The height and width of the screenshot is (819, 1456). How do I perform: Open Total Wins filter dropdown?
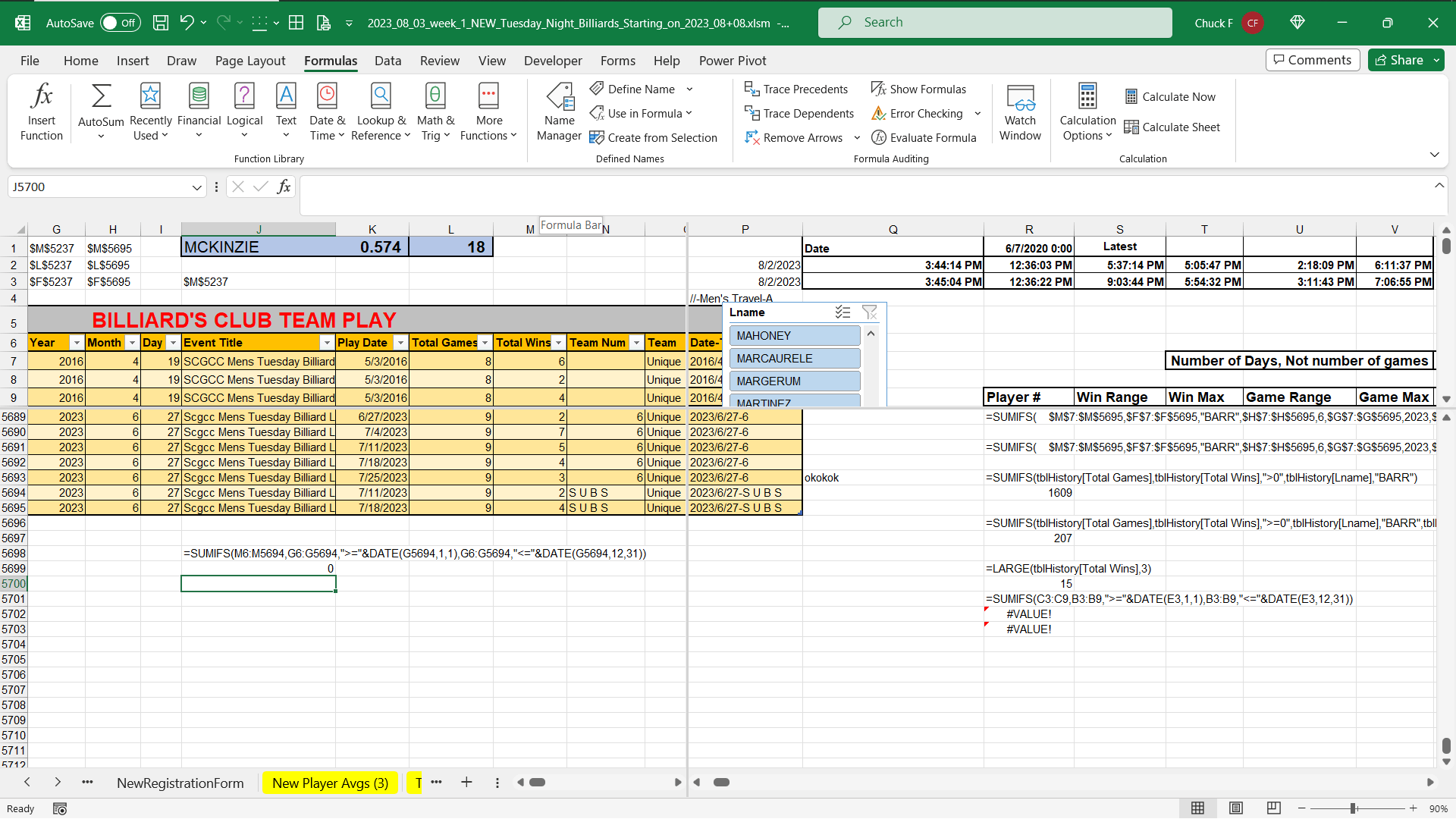coord(558,343)
